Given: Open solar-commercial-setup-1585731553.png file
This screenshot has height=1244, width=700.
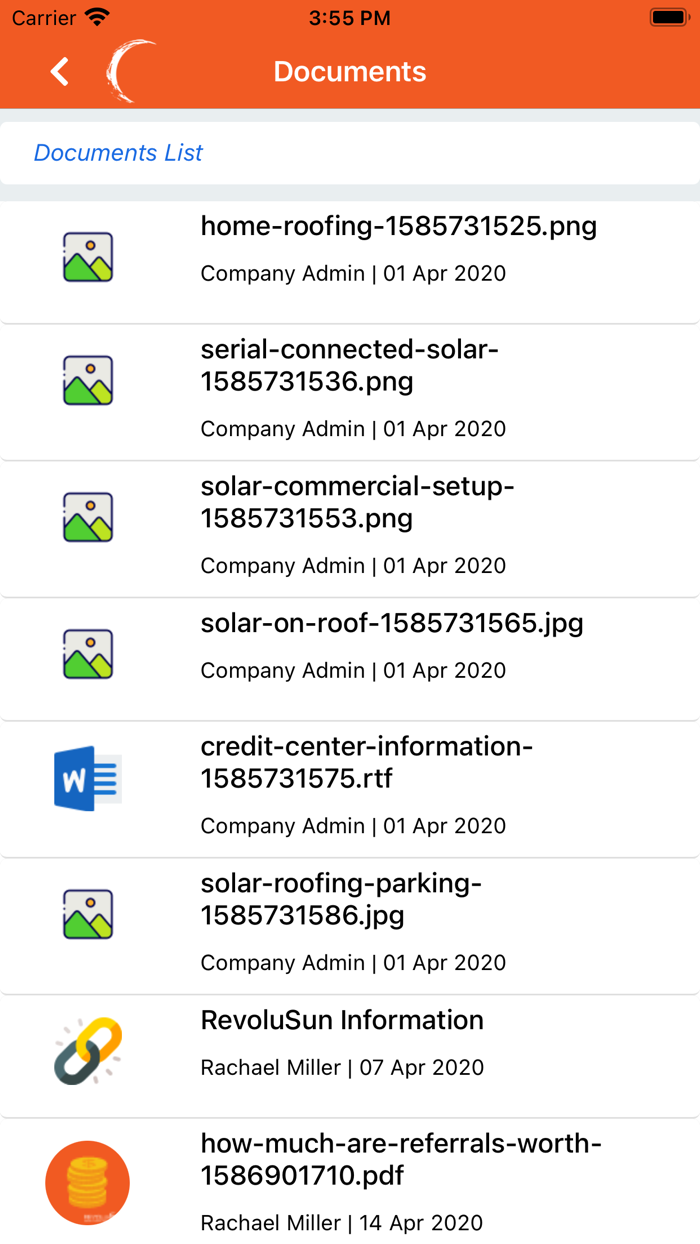Looking at the screenshot, I should pyautogui.click(x=357, y=502).
